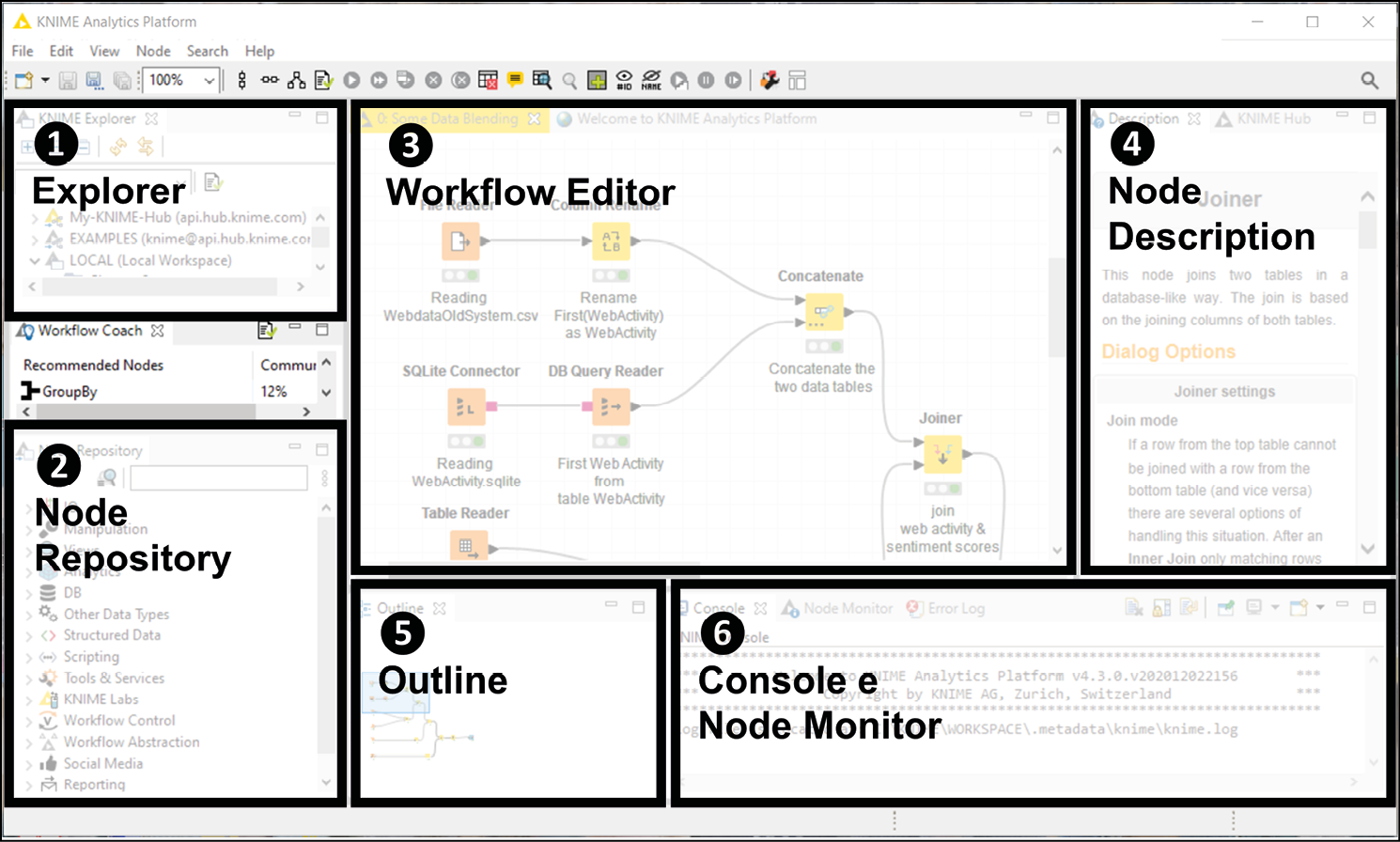Viewport: 1400px width, 842px height.
Task: Click Workflow Coach configure icon
Action: coord(267,330)
